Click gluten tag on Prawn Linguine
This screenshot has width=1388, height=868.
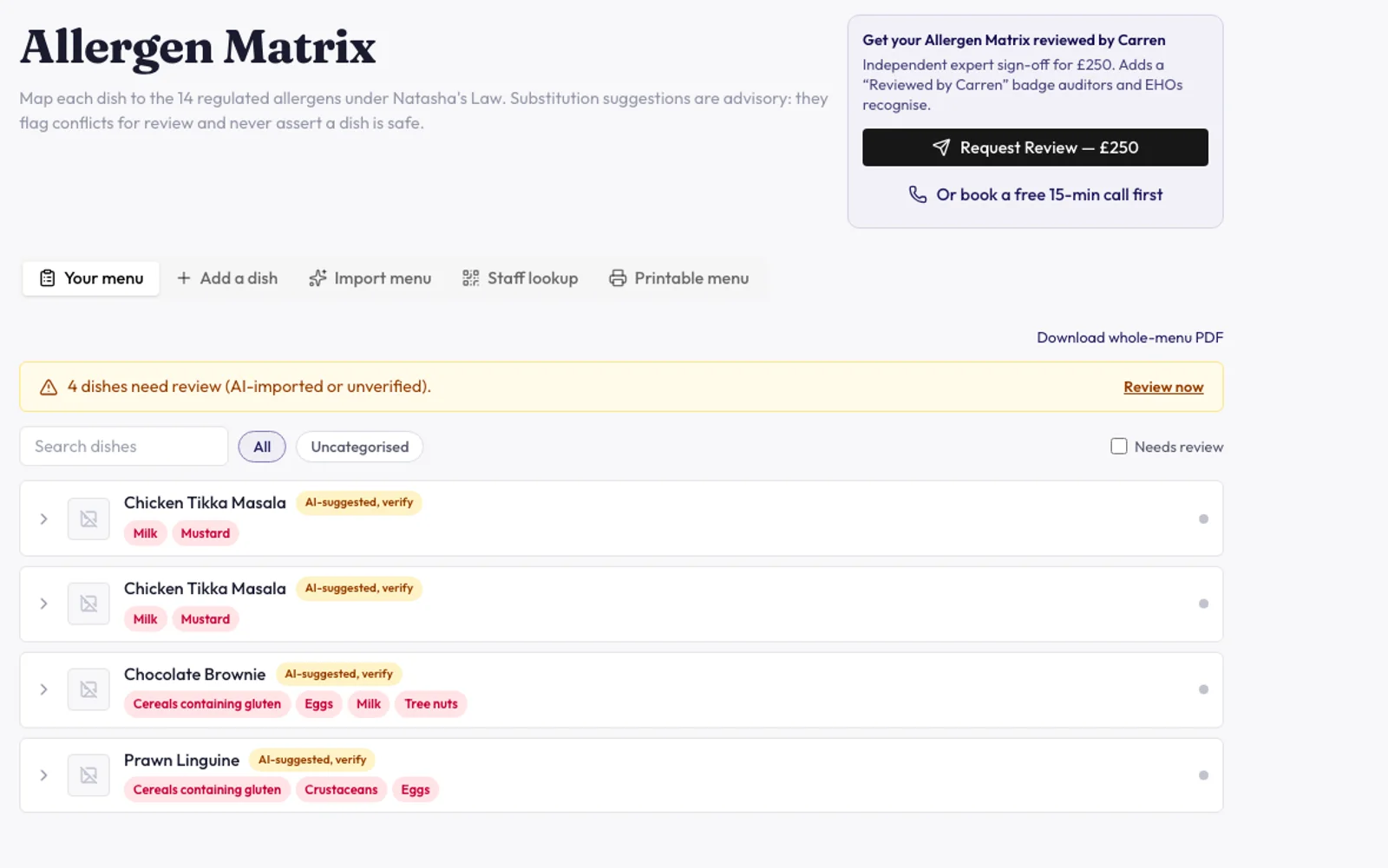click(207, 789)
